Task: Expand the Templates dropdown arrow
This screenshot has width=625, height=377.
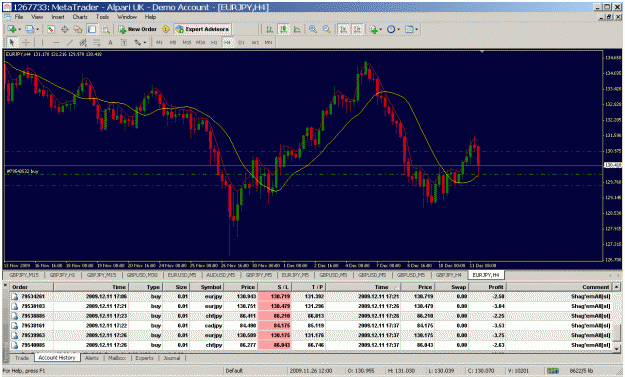Action: 417,29
